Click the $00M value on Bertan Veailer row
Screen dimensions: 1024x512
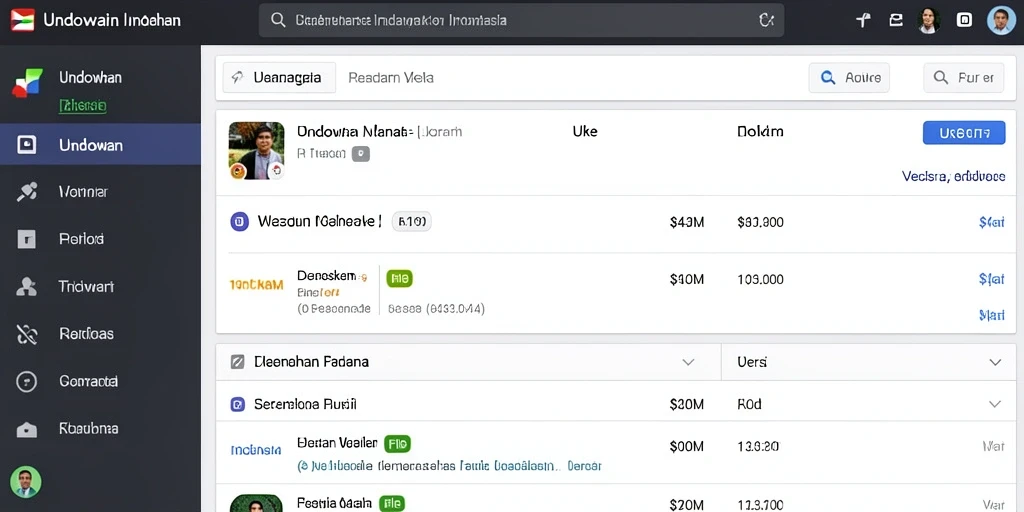click(687, 447)
